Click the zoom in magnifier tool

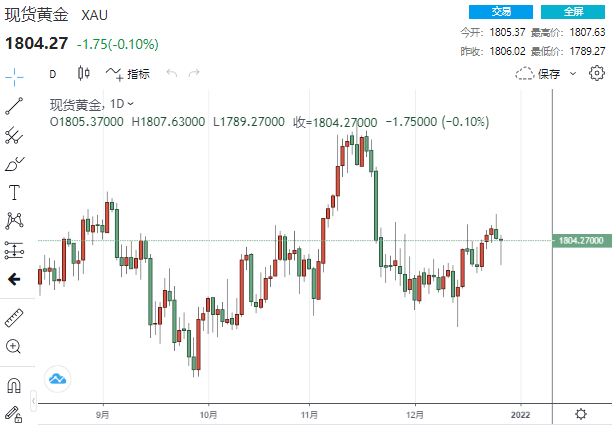click(x=14, y=346)
